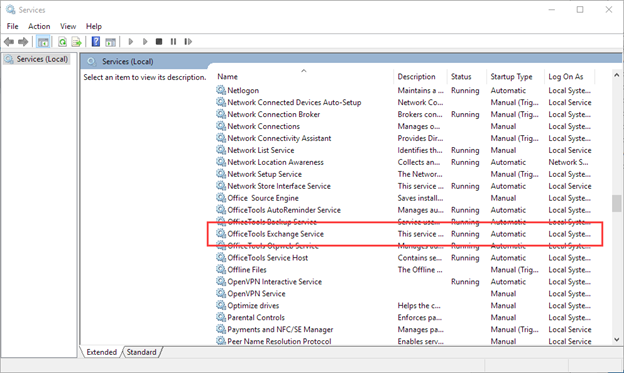
Task: Click 'The Offline ...' description text
Action: pyautogui.click(x=420, y=269)
